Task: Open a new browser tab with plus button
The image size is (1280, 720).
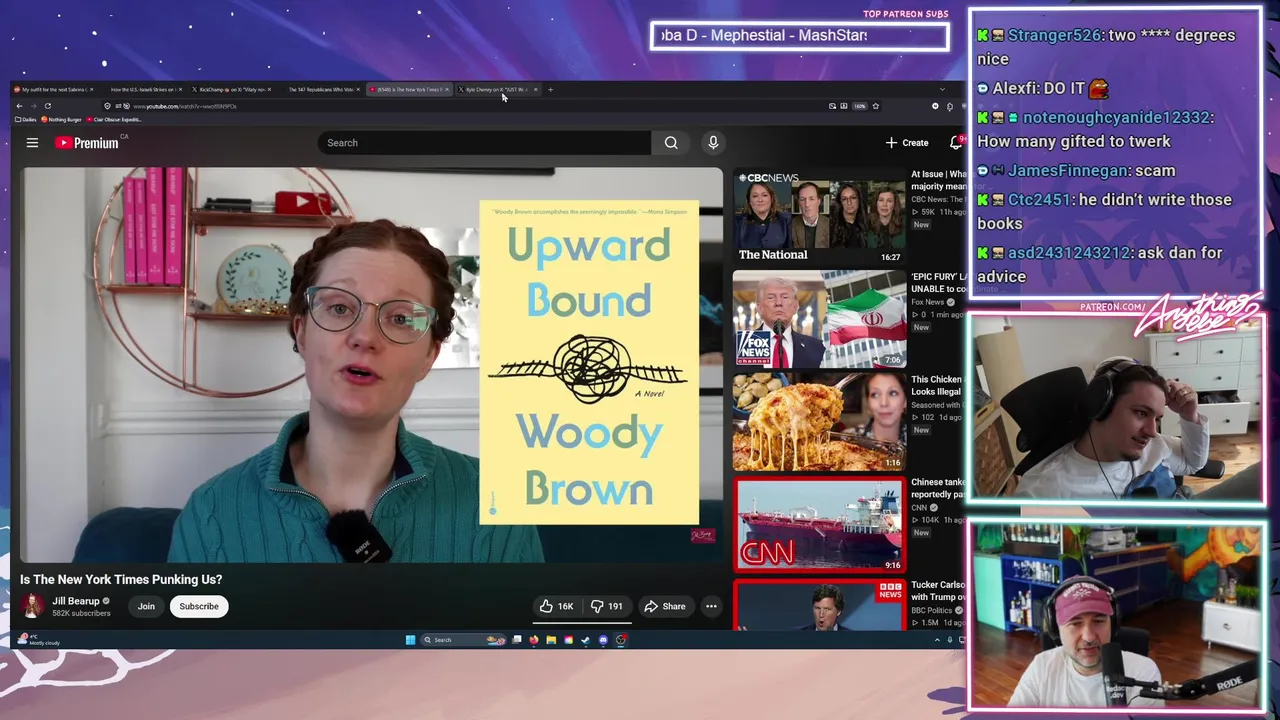Action: point(550,90)
